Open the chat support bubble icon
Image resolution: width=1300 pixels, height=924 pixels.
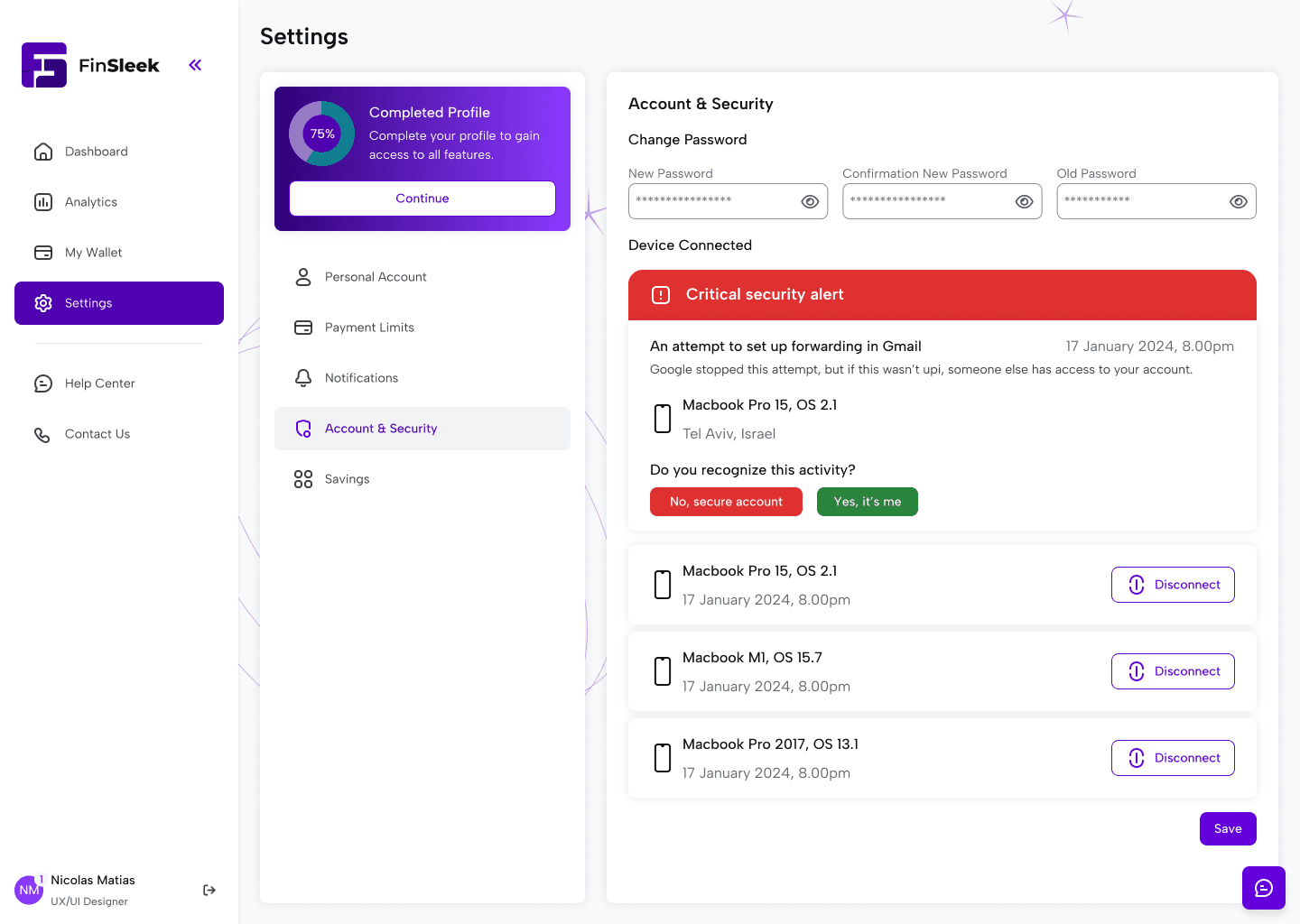click(1263, 888)
